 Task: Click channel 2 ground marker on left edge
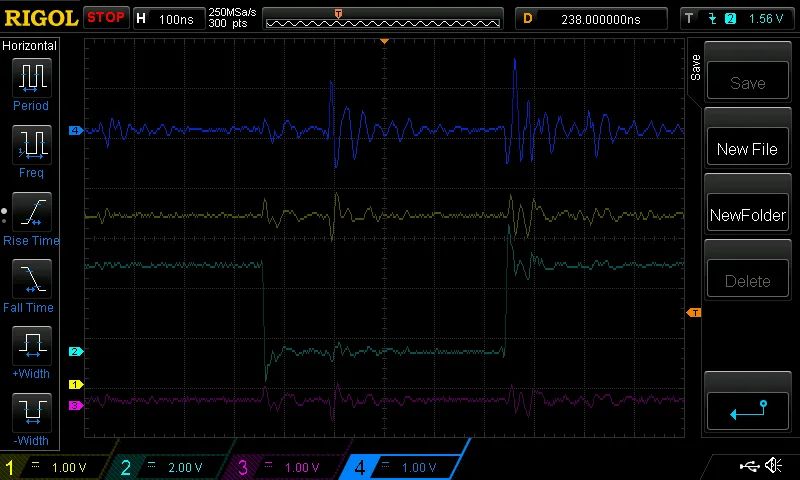[x=76, y=351]
